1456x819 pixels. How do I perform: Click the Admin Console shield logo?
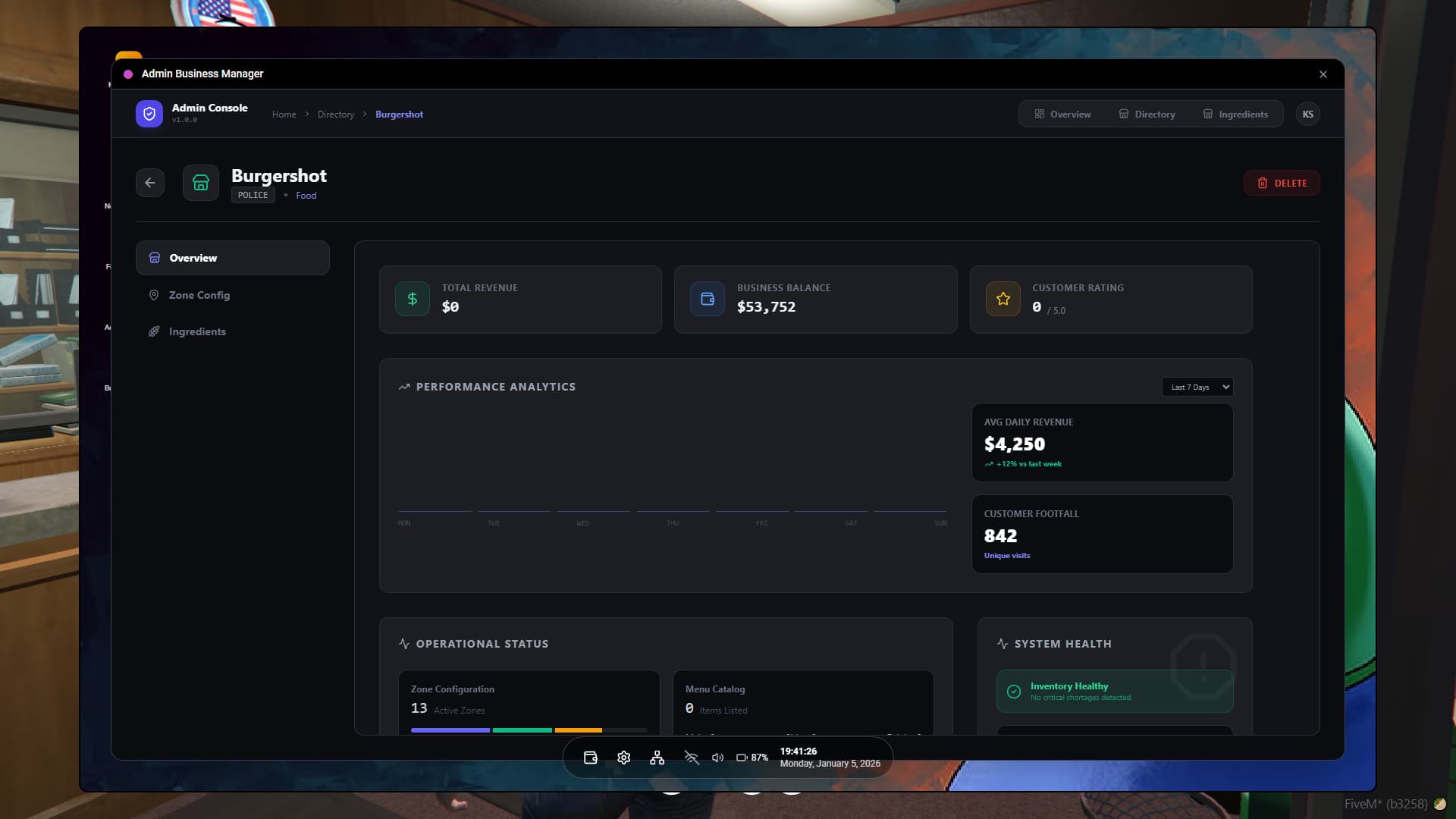149,114
